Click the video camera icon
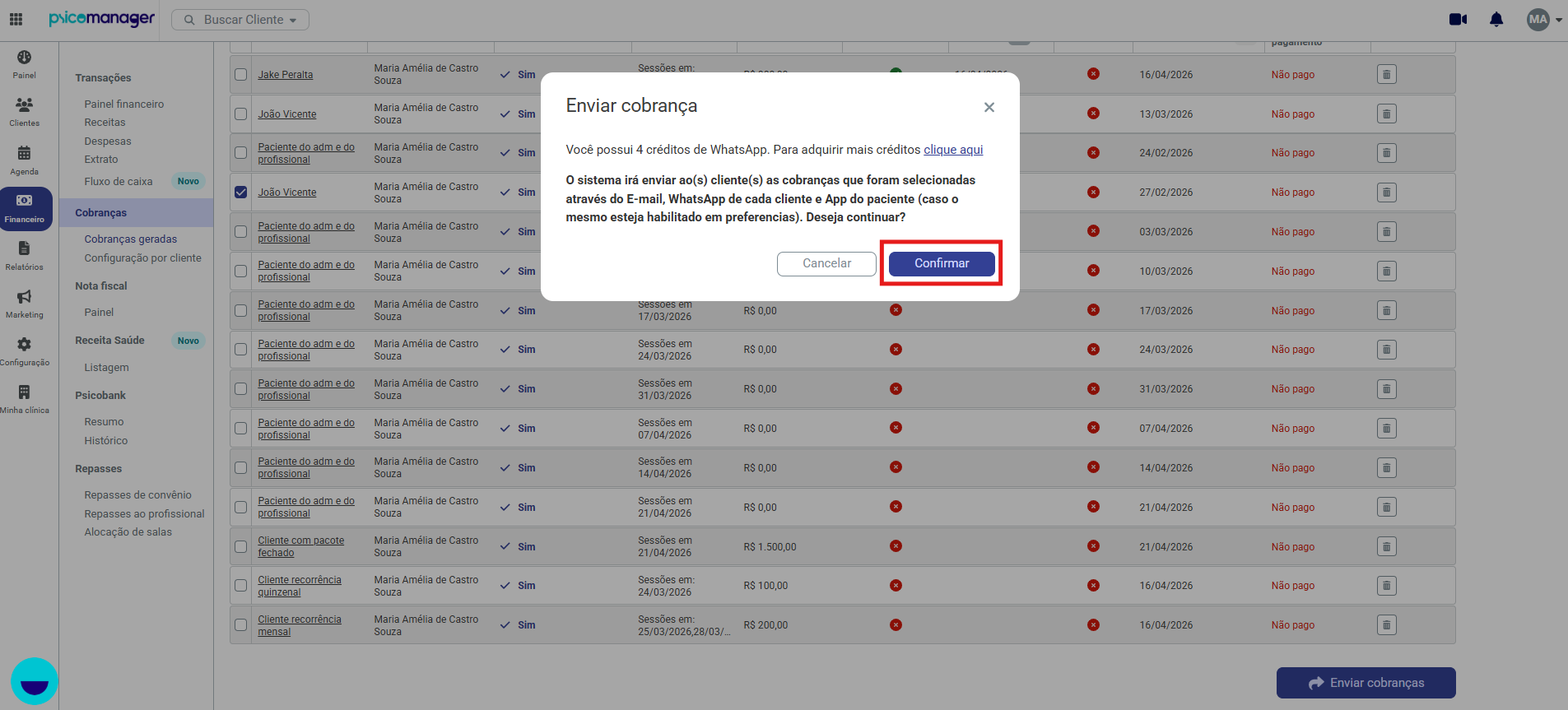The image size is (1568, 710). [1458, 19]
